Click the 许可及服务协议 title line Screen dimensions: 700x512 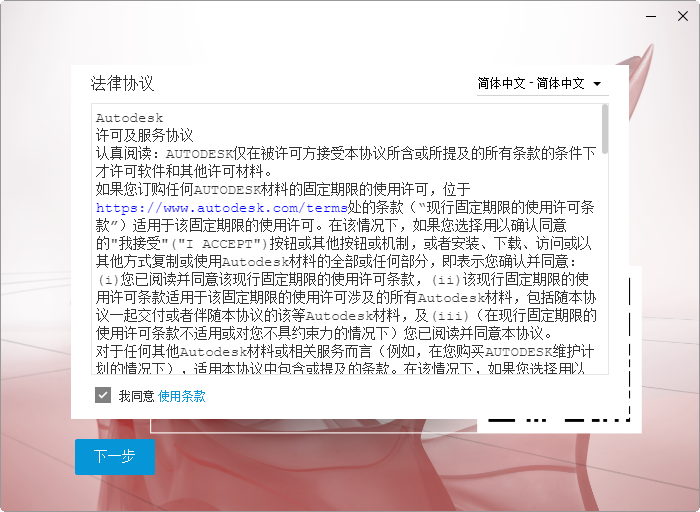(x=144, y=135)
